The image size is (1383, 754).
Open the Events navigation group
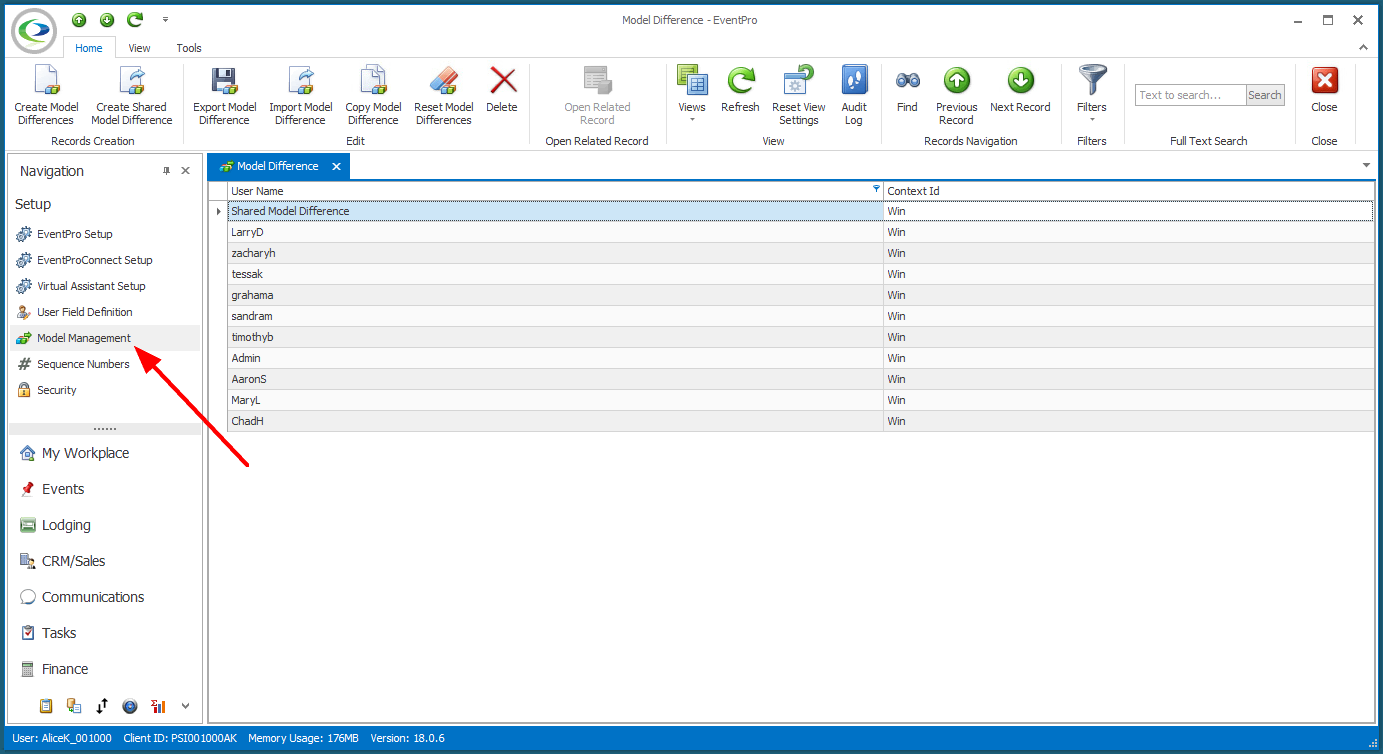105,489
